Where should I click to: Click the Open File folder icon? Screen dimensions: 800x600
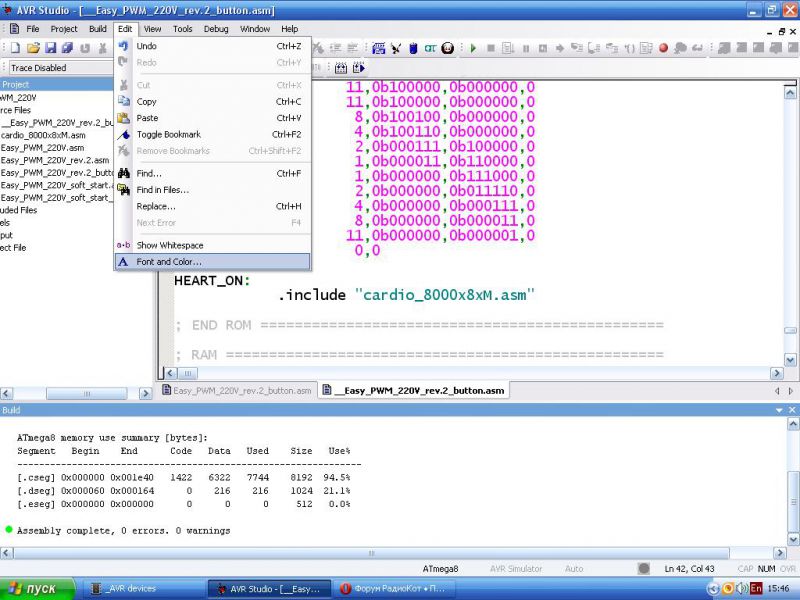[33, 48]
